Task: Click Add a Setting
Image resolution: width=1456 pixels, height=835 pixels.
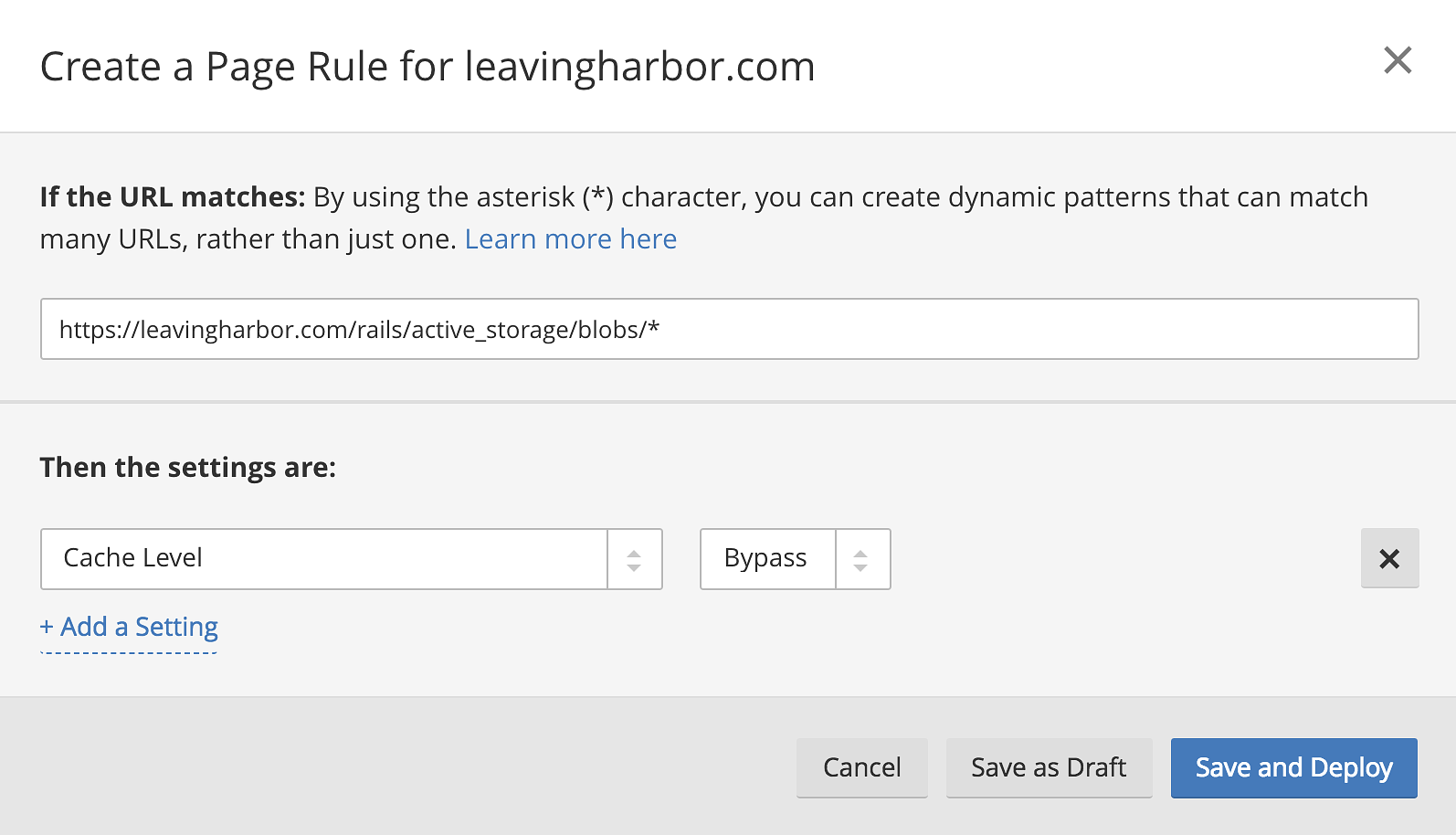Action: pos(128,627)
